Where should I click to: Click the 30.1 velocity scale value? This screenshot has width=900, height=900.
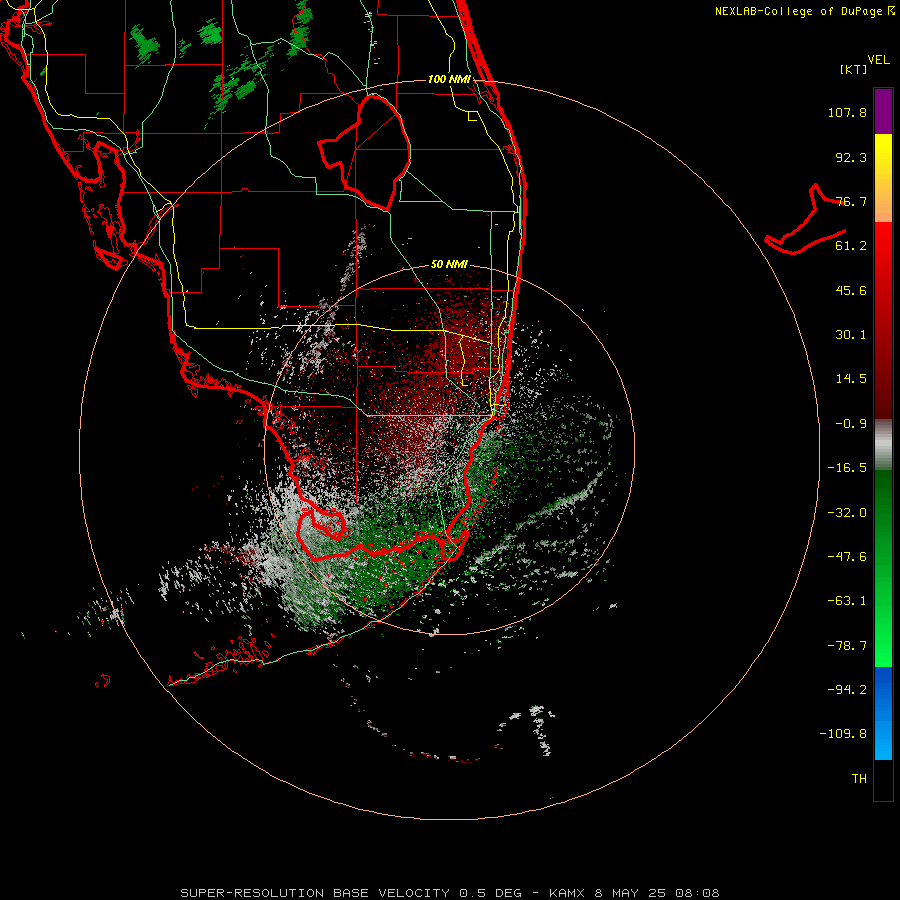(851, 335)
